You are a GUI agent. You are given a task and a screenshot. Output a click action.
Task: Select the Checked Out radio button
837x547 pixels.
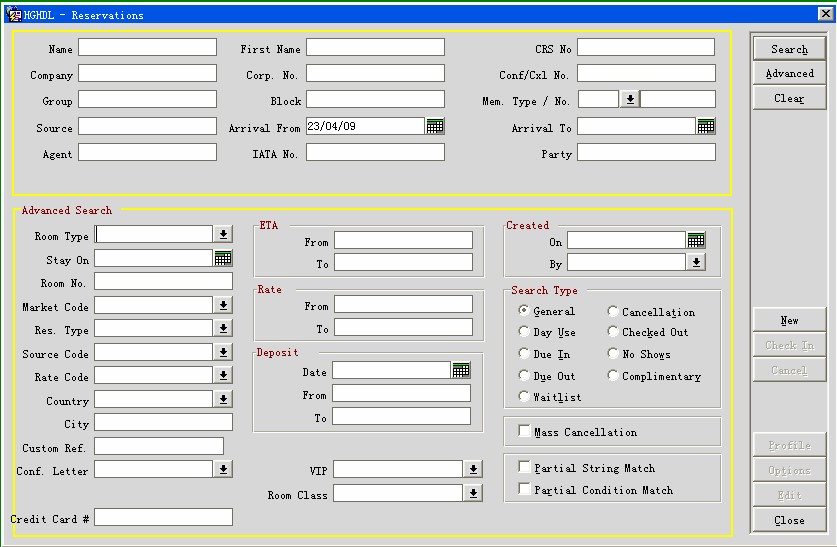click(x=613, y=331)
